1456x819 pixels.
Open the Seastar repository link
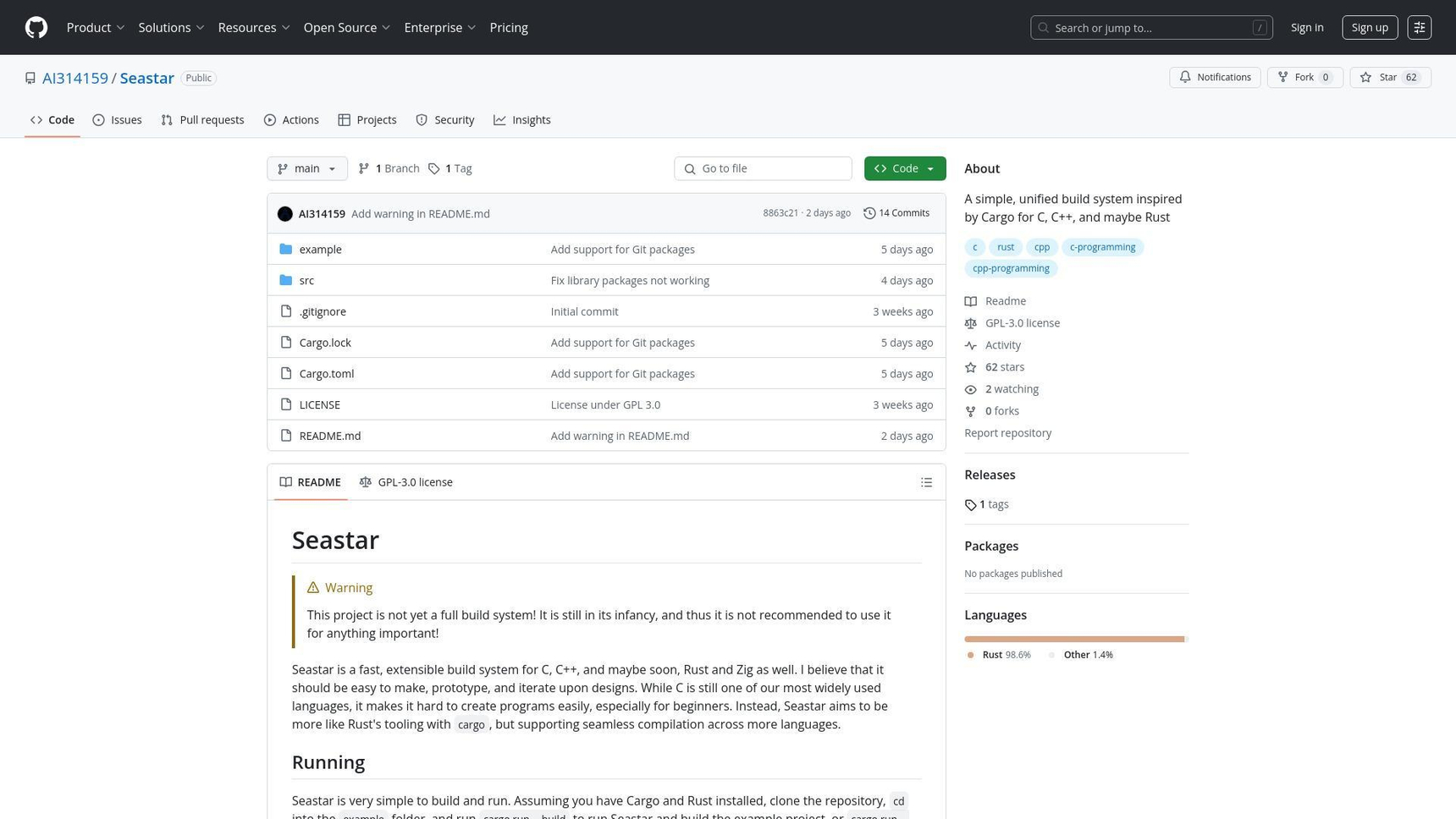pyautogui.click(x=146, y=78)
